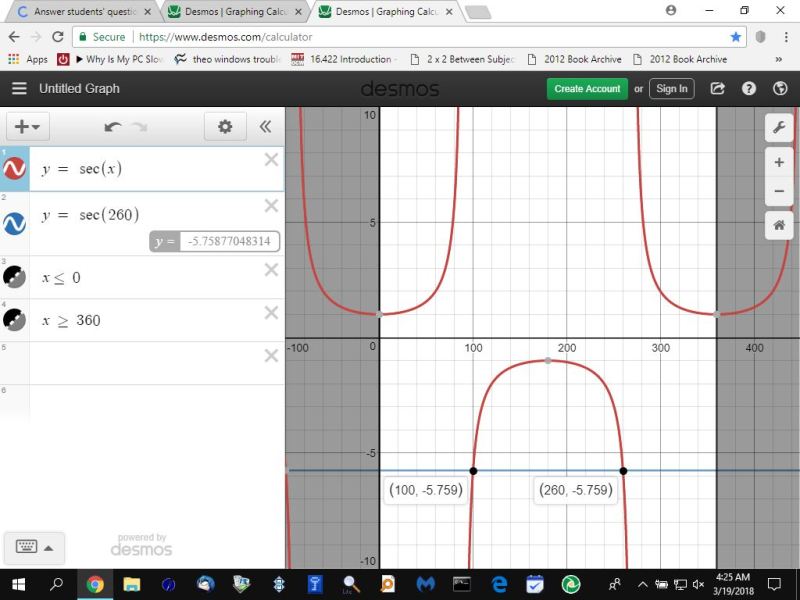Screen dimensions: 800x600
Task: Open a new browser tab
Action: [x=478, y=12]
